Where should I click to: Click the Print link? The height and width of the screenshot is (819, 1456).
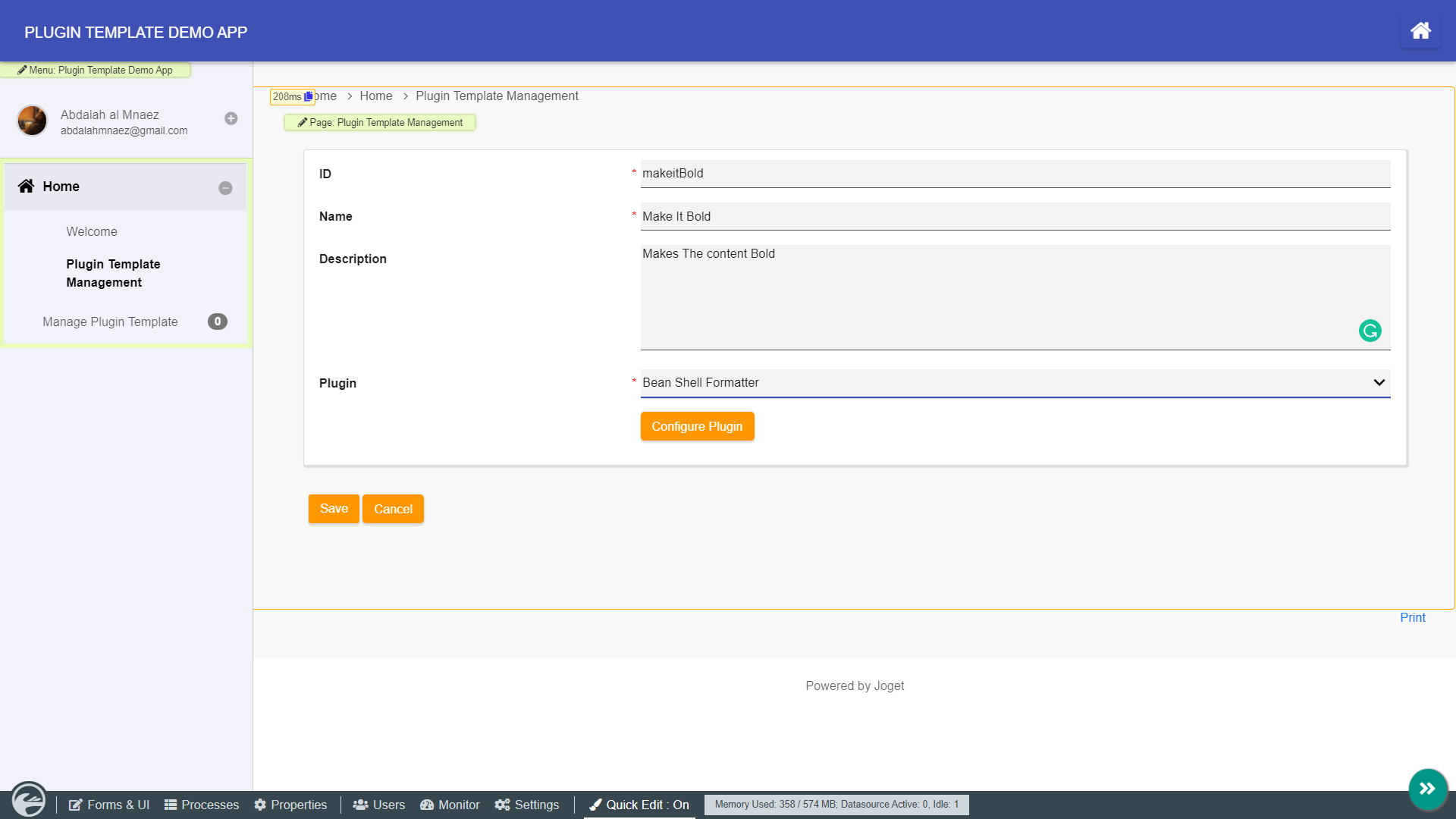(x=1412, y=617)
